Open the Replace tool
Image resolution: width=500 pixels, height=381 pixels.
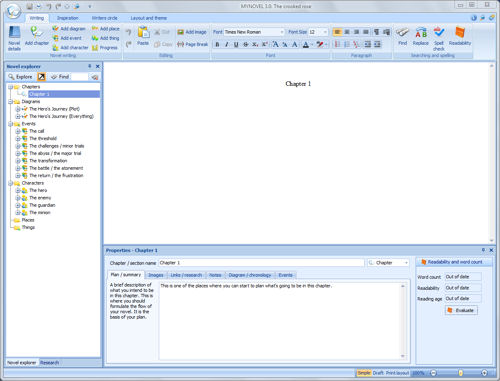pyautogui.click(x=421, y=37)
